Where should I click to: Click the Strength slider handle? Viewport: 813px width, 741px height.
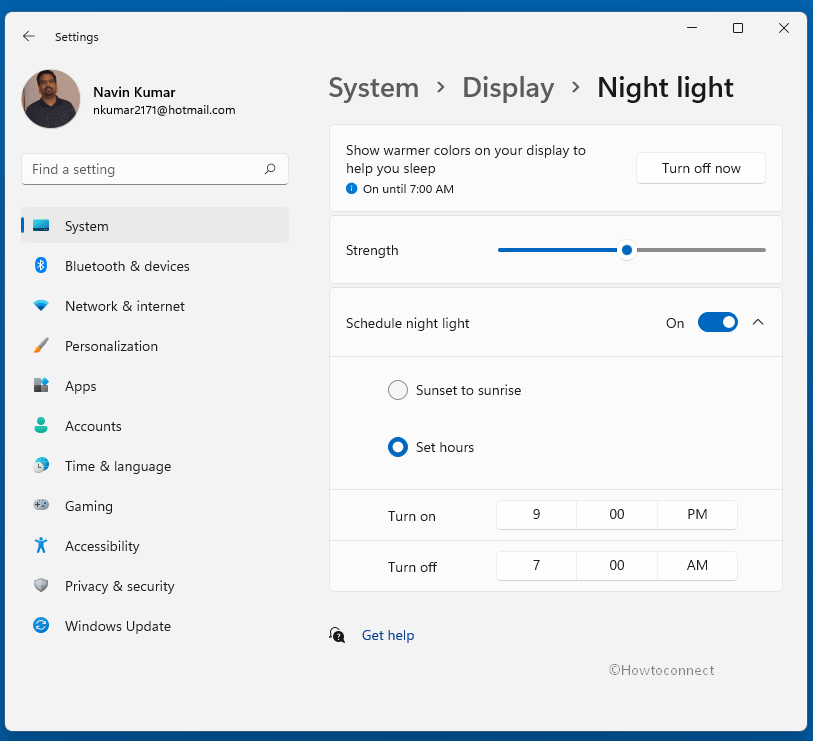(627, 250)
